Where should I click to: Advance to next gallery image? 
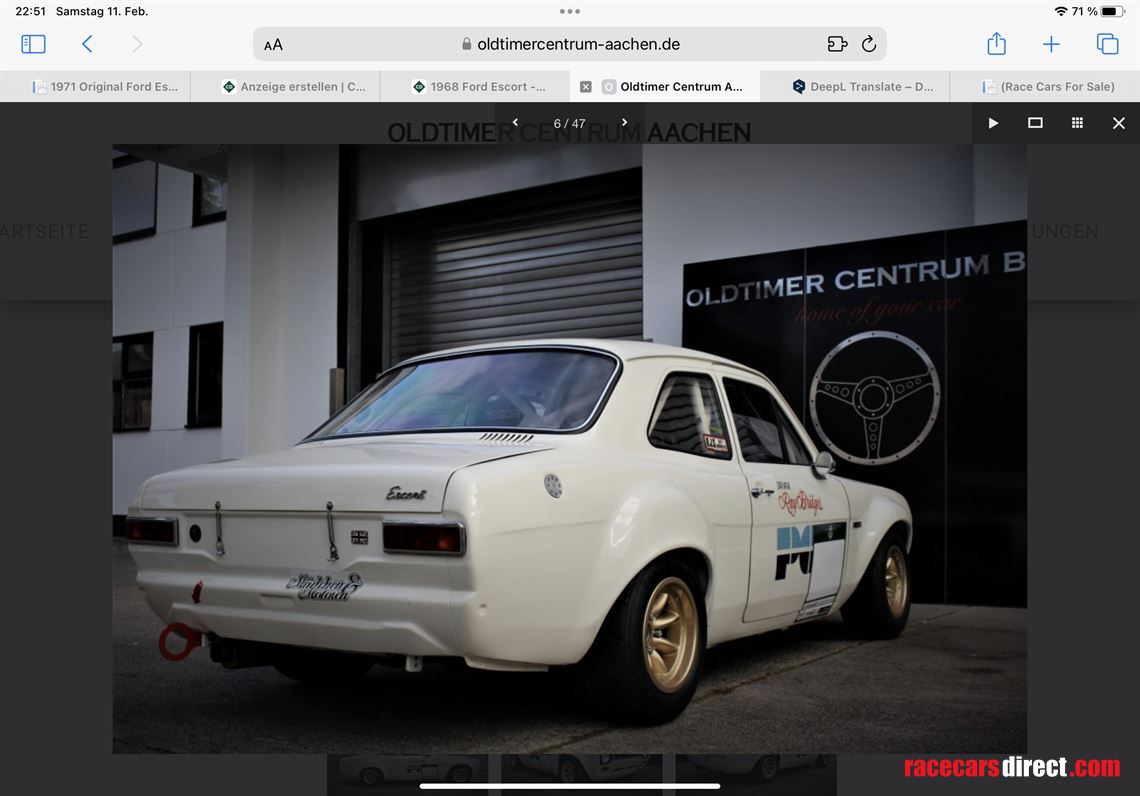click(624, 123)
